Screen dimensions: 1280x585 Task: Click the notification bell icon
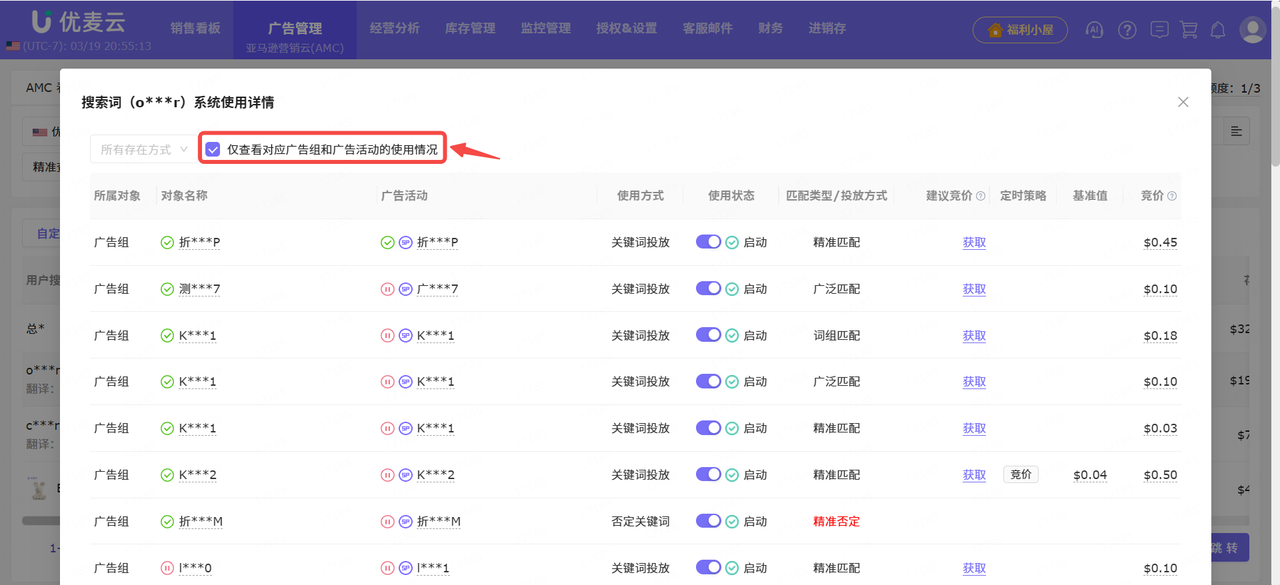pos(1218,30)
